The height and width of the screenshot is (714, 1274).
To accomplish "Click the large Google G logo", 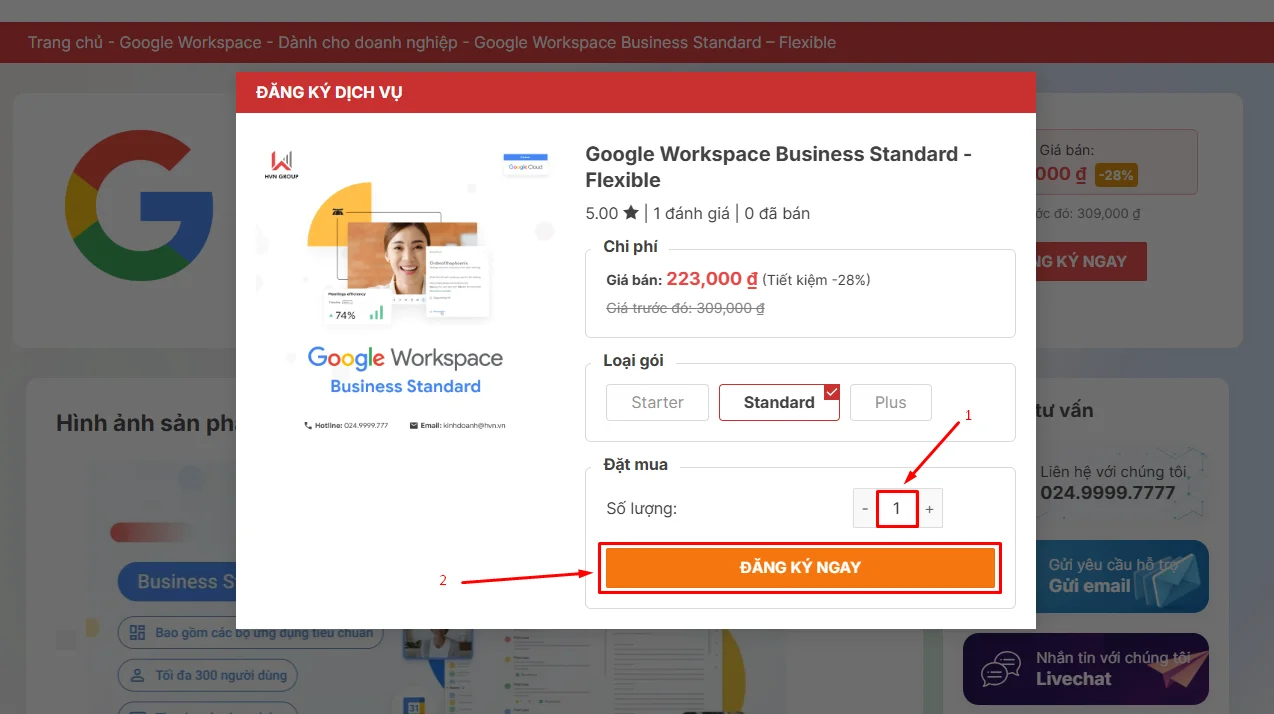I will 139,205.
